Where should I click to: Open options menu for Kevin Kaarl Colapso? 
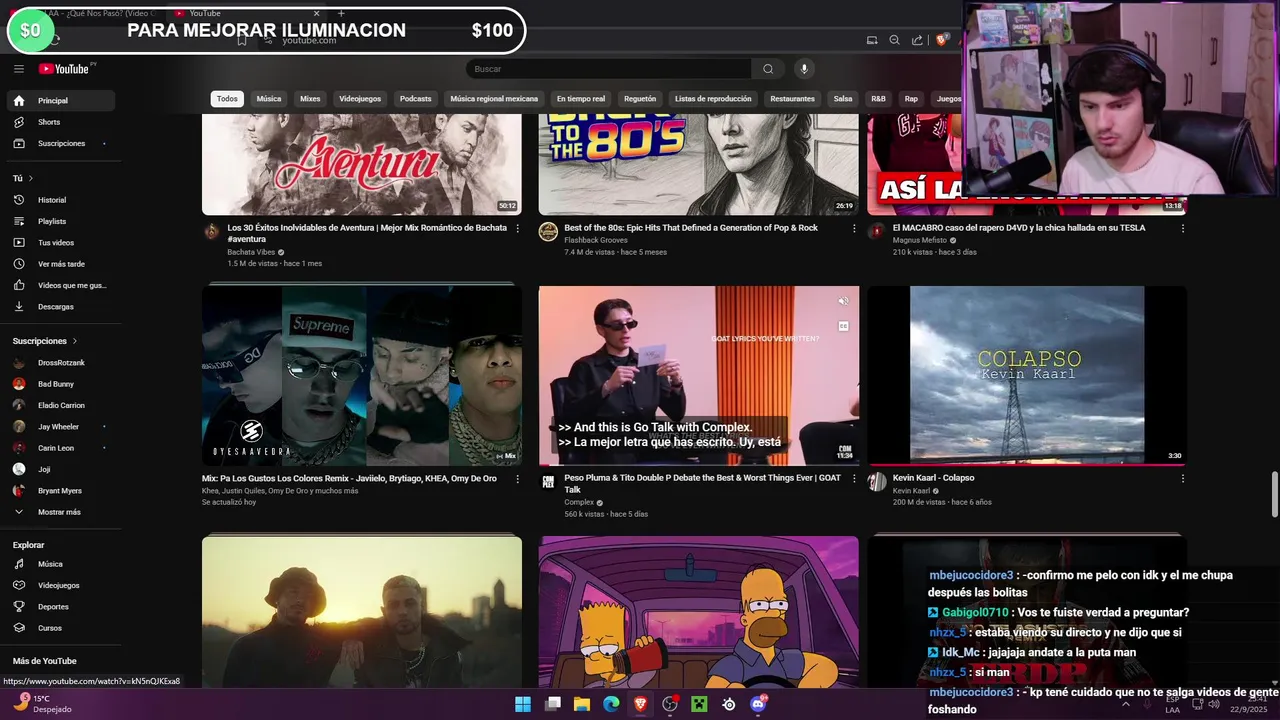pyautogui.click(x=1182, y=479)
